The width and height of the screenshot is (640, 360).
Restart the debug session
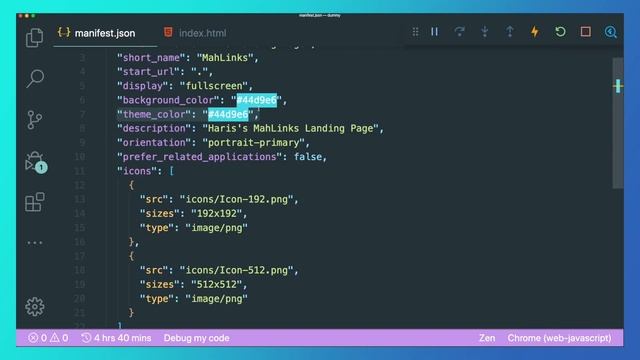click(560, 31)
